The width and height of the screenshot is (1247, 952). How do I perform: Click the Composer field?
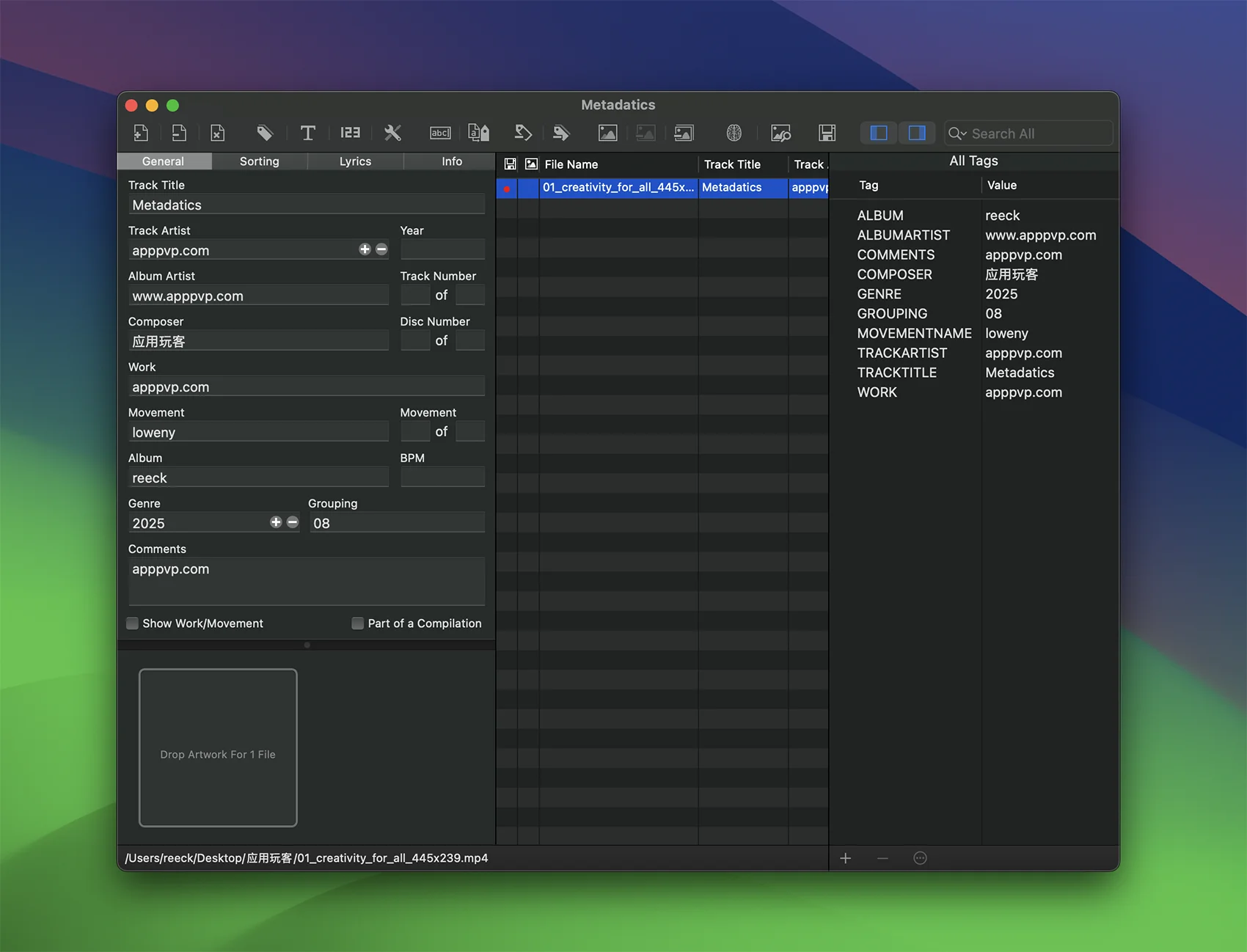258,342
